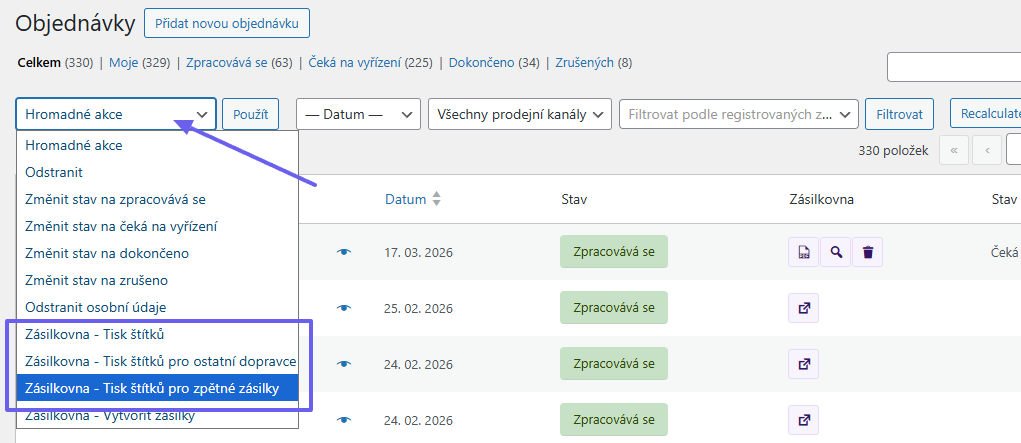Preview order dated 25. 02. 2026 via eye icon

tap(344, 308)
